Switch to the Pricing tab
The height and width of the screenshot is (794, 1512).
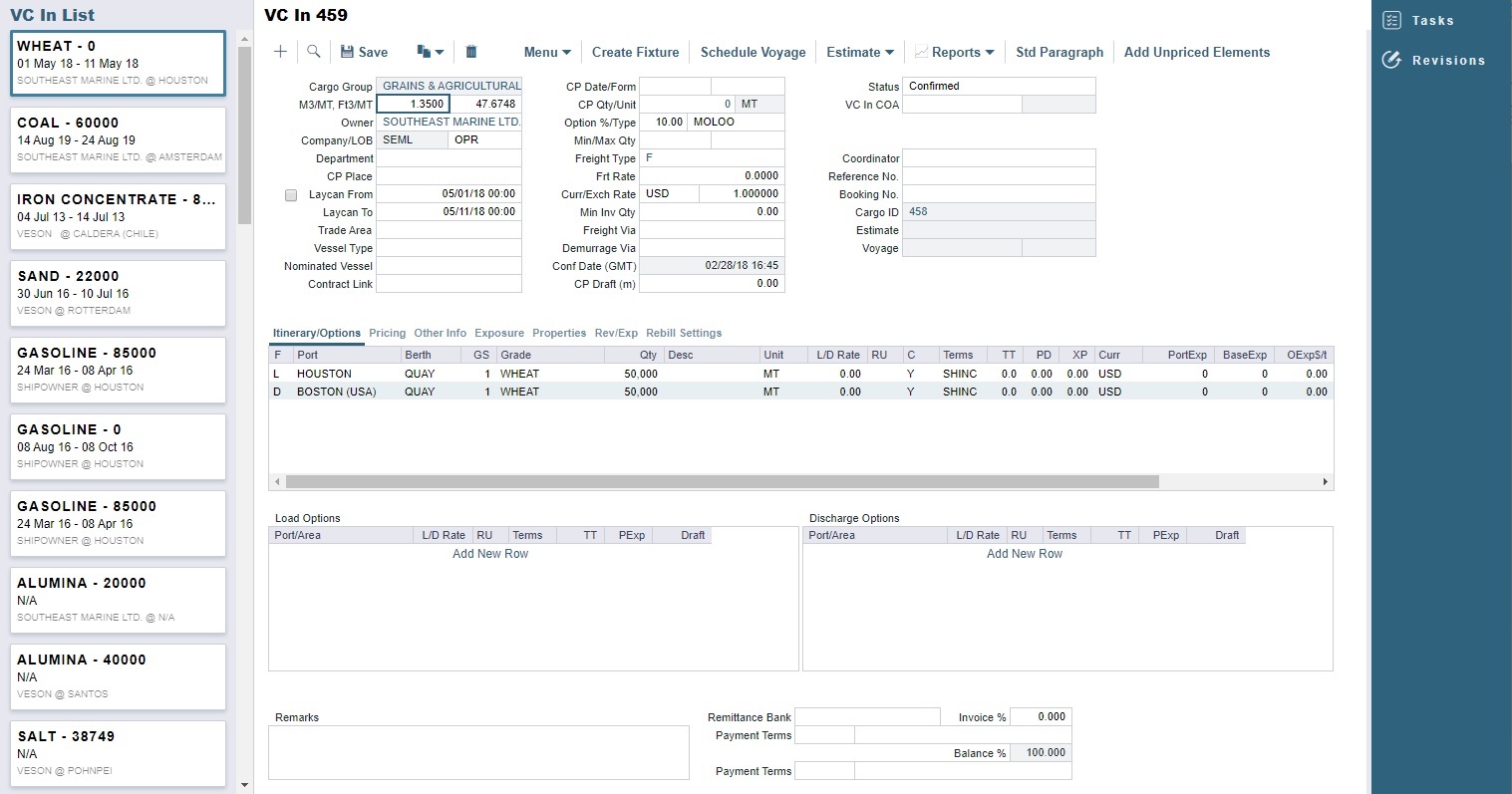387,333
